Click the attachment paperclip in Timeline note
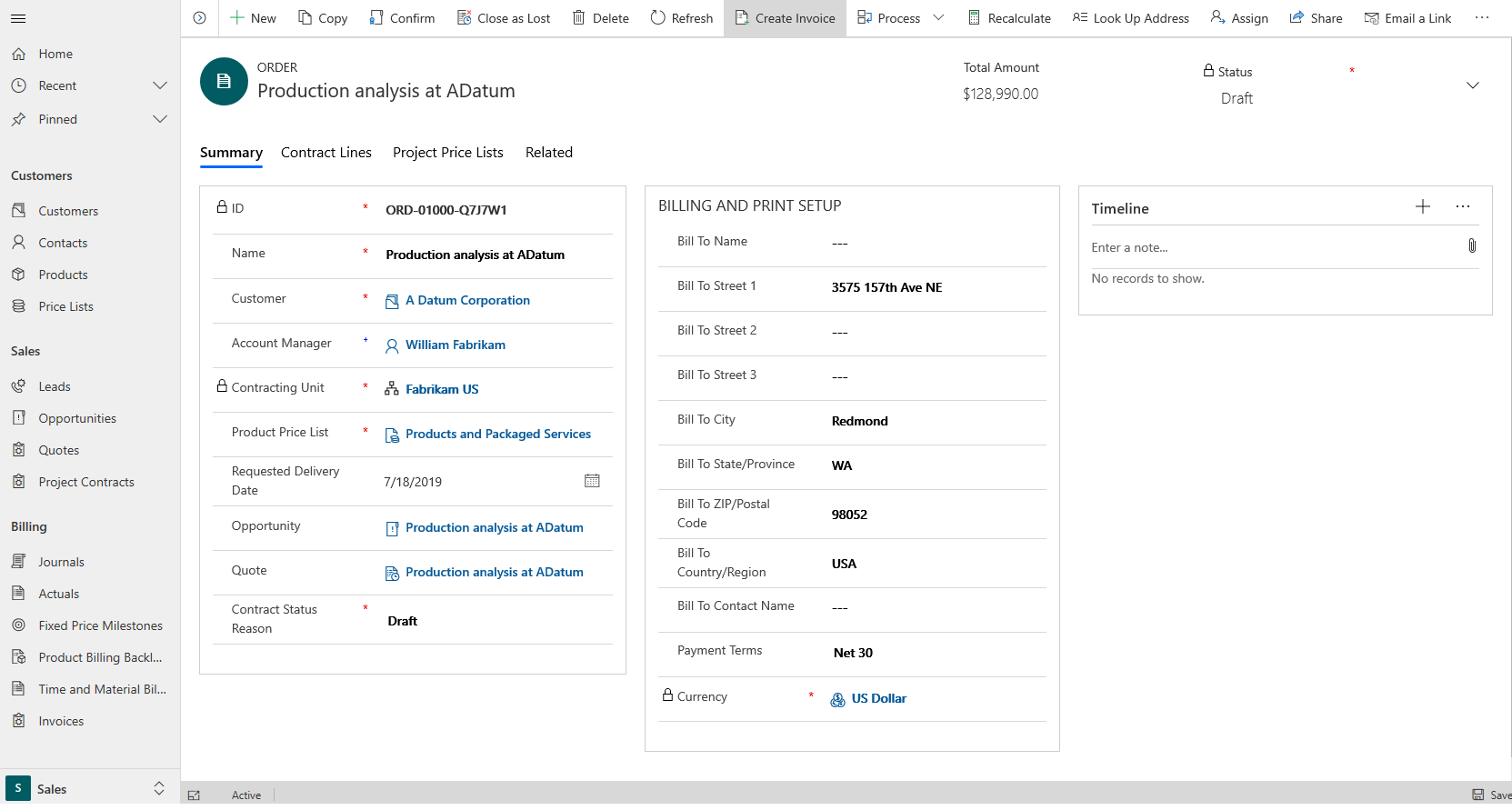 pyautogui.click(x=1472, y=246)
